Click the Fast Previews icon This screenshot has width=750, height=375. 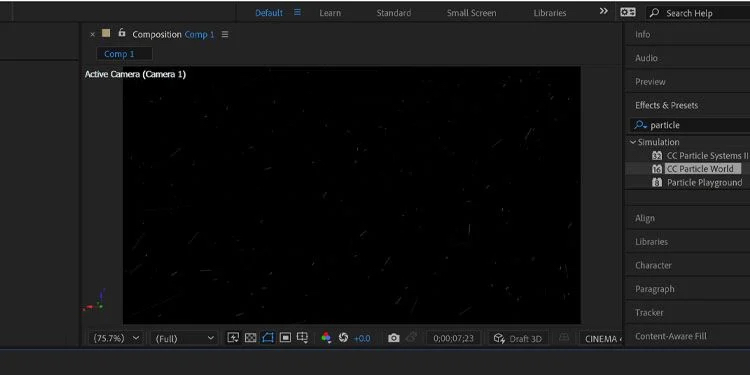(x=233, y=338)
